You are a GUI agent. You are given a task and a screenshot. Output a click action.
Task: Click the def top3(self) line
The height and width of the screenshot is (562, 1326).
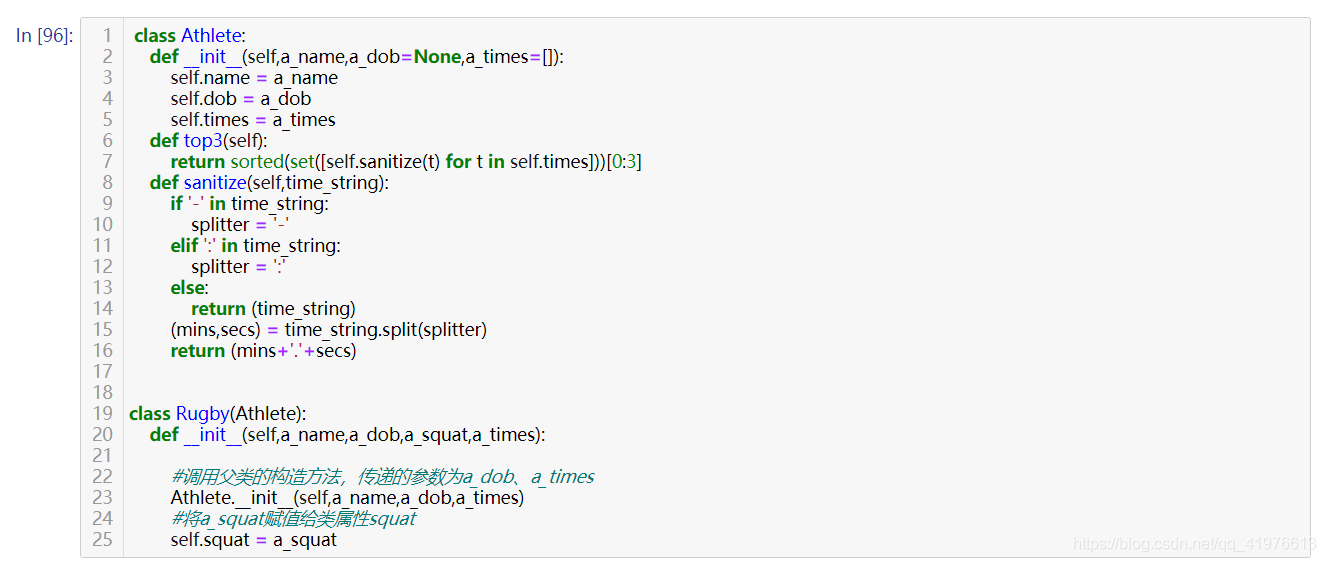pyautogui.click(x=209, y=141)
